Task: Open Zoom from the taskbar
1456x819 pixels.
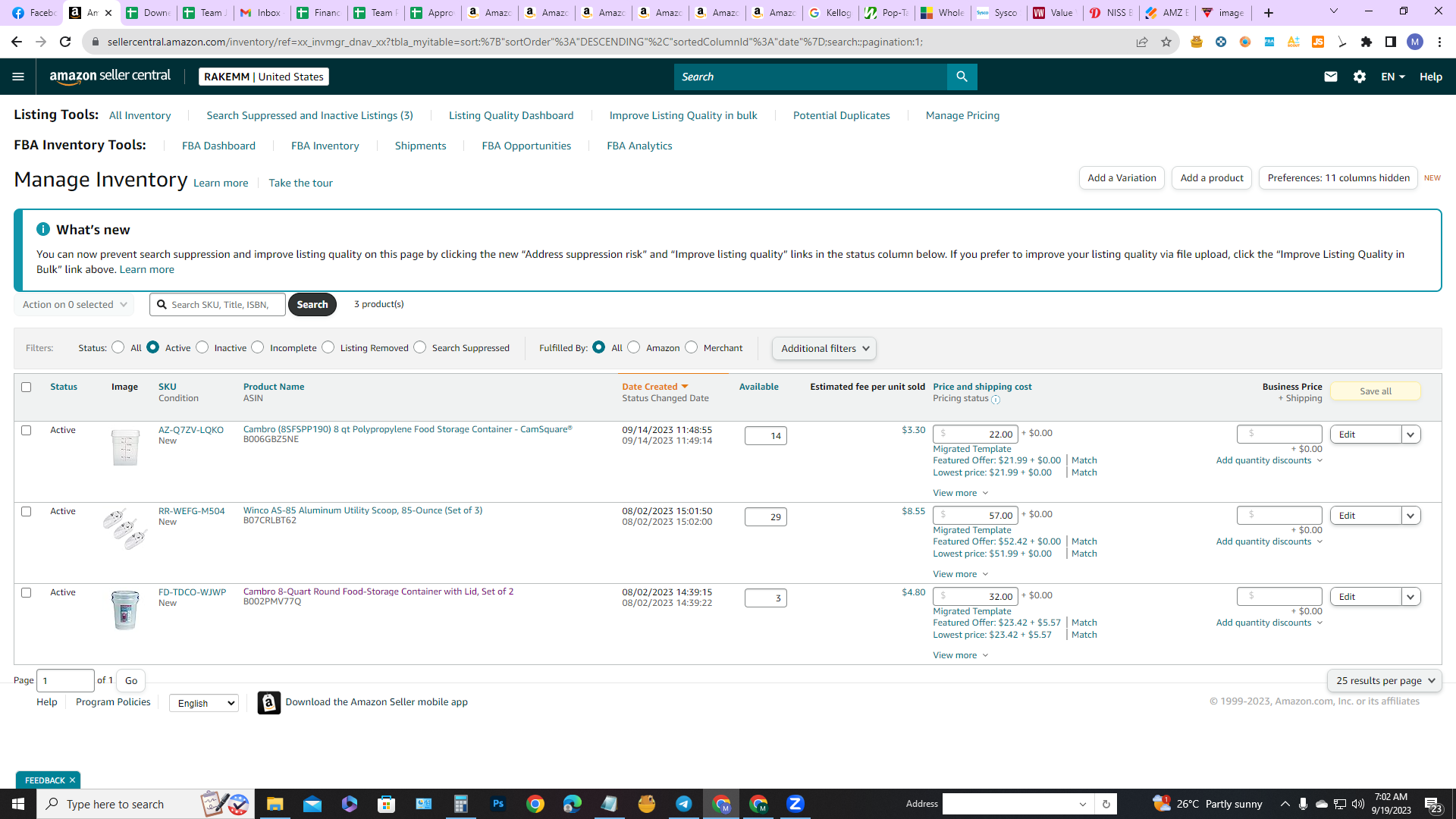Action: tap(795, 804)
